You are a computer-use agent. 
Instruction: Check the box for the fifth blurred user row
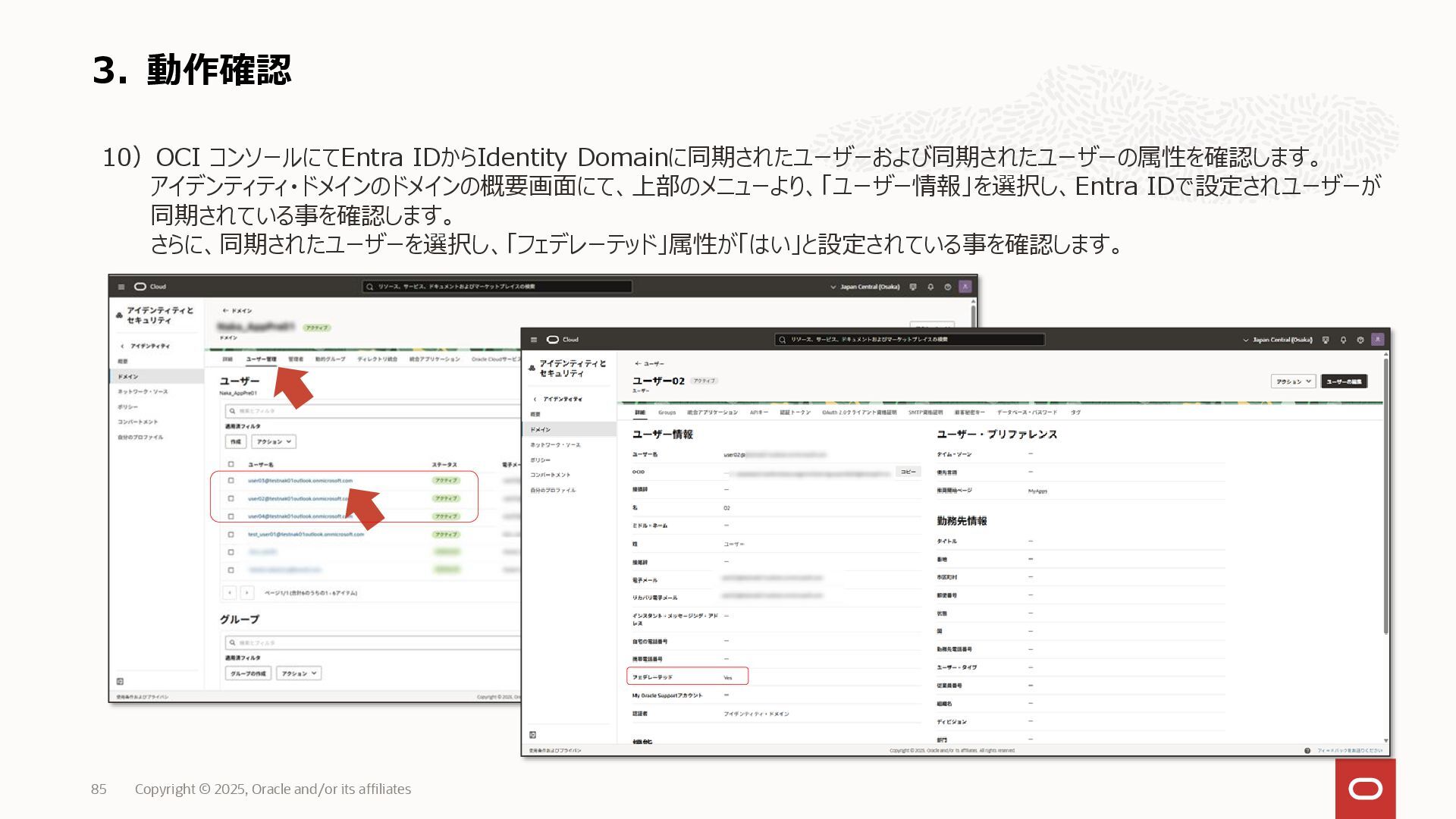231,552
